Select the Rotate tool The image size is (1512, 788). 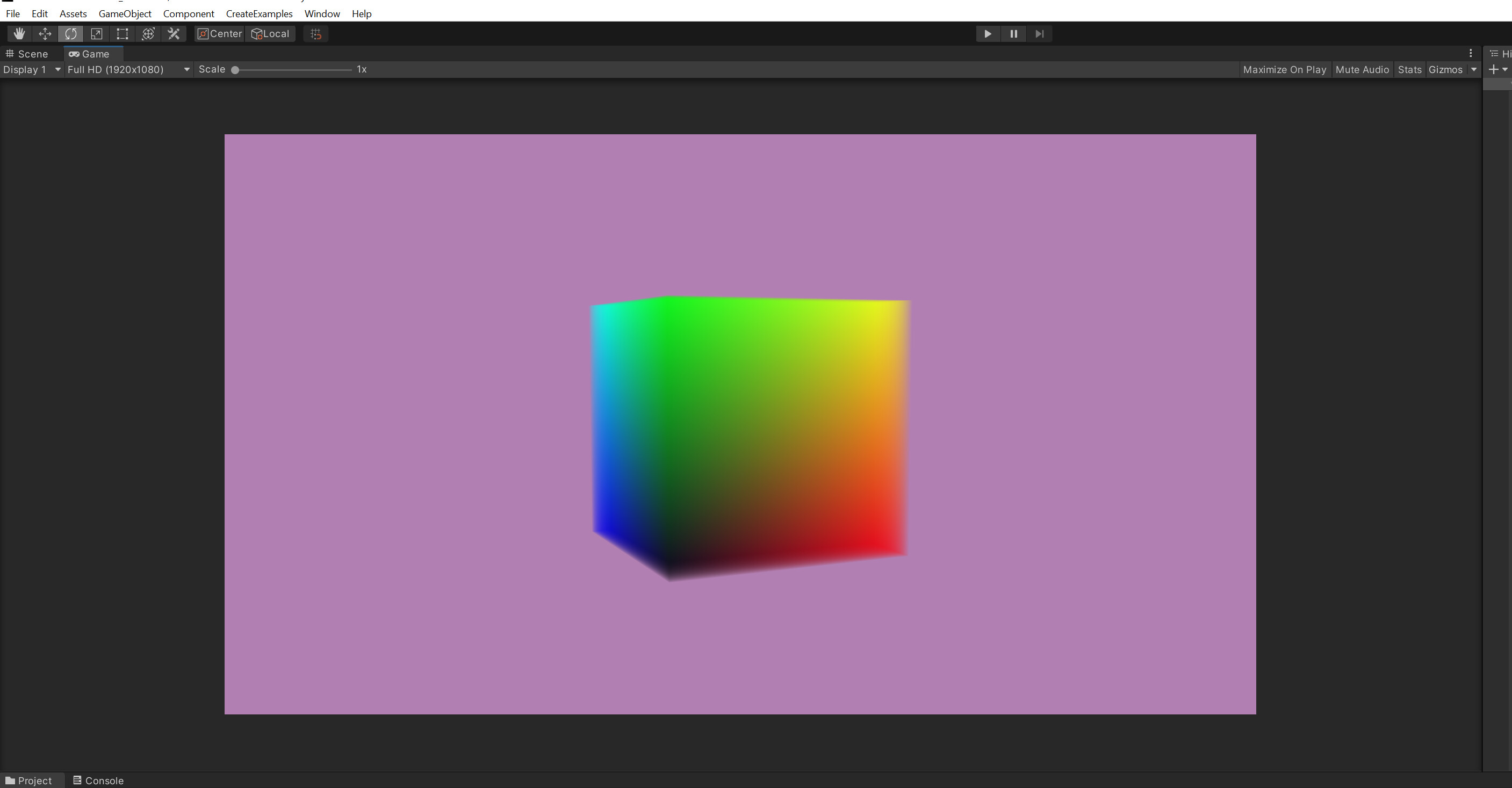click(70, 33)
